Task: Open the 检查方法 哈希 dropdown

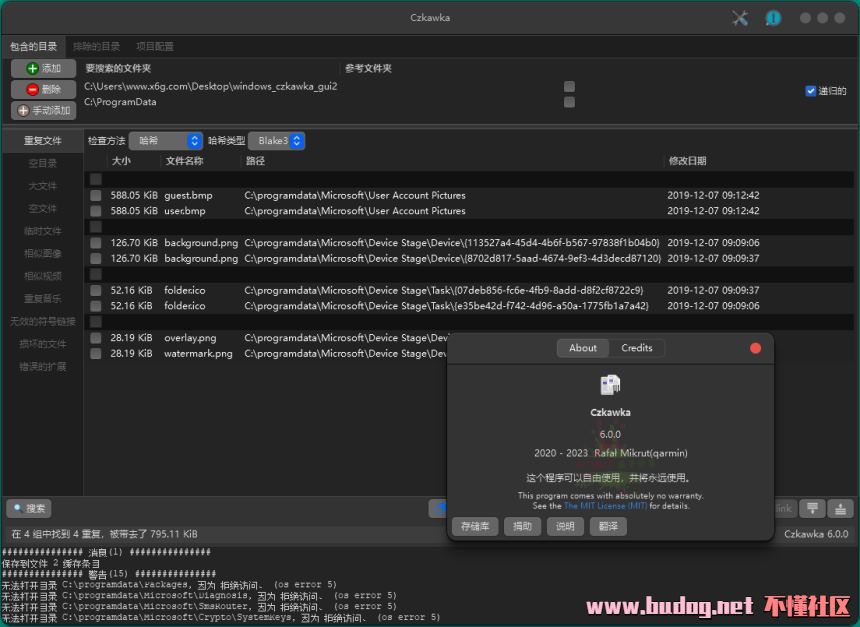Action: (166, 141)
